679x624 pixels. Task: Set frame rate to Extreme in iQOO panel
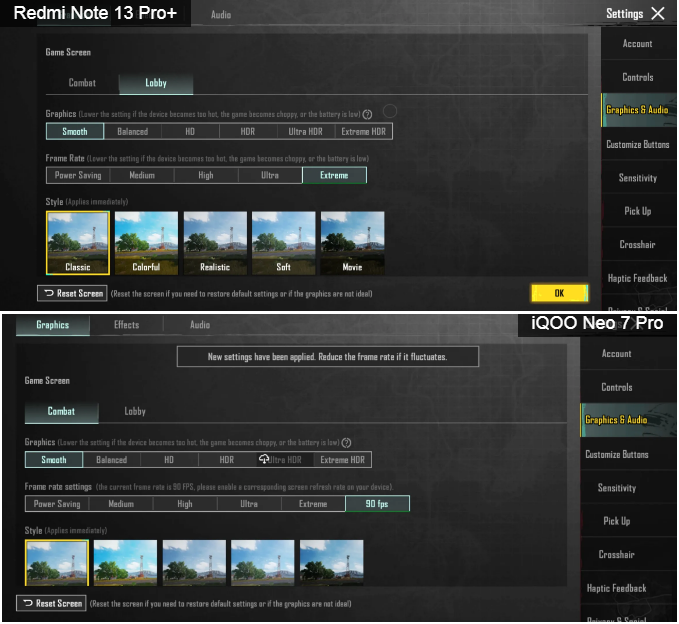313,504
